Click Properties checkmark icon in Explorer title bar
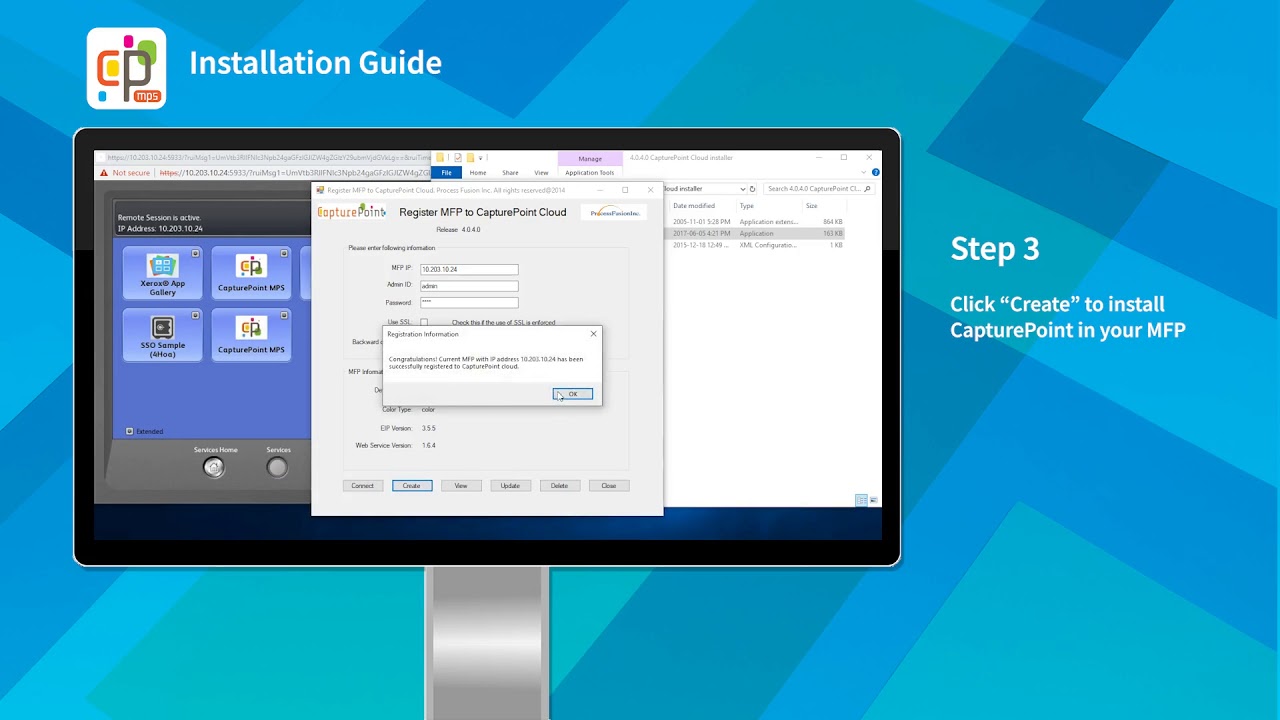Viewport: 1280px width, 720px height. (x=458, y=158)
